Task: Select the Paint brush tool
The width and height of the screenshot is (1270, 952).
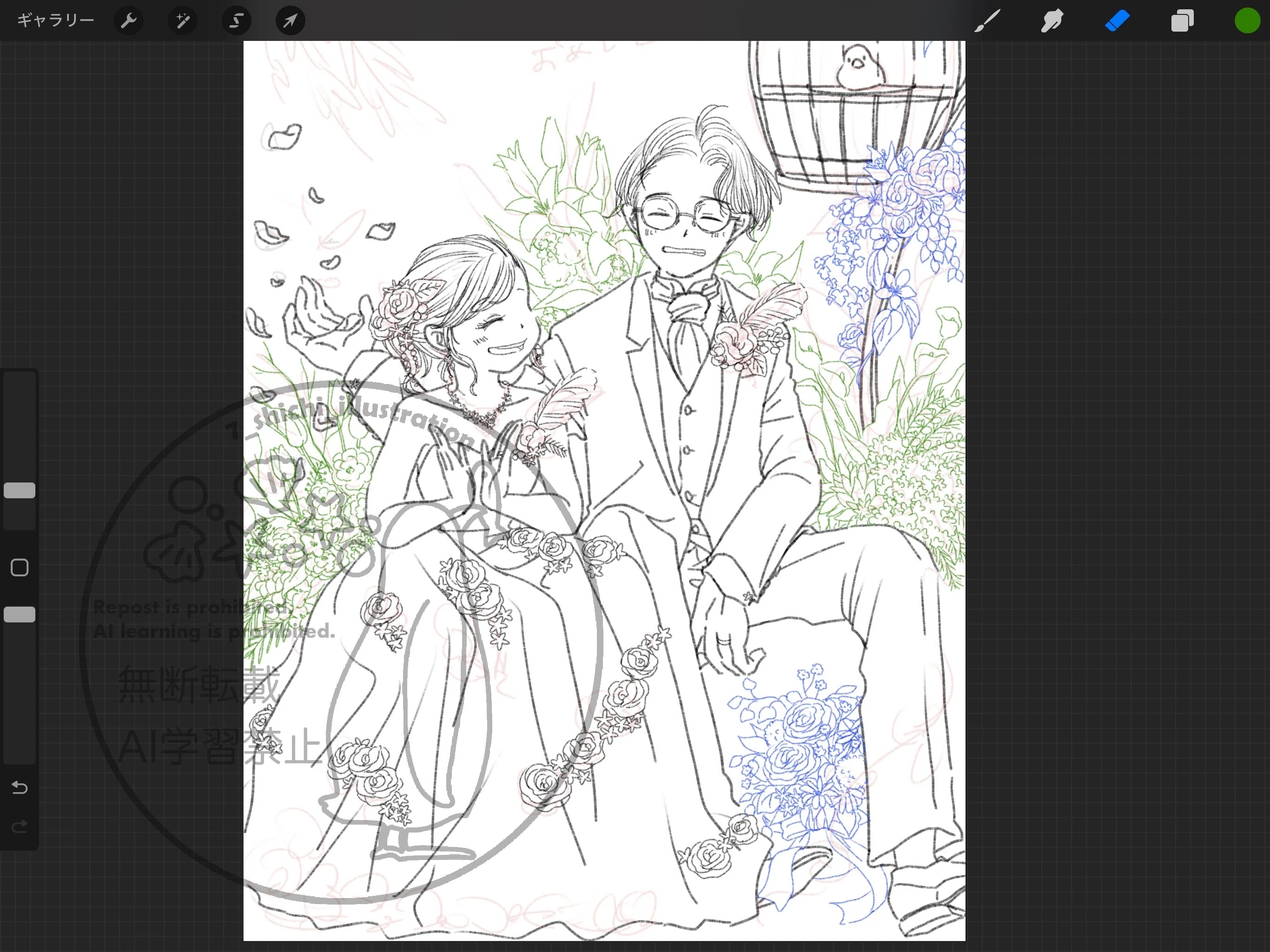Action: (x=987, y=20)
